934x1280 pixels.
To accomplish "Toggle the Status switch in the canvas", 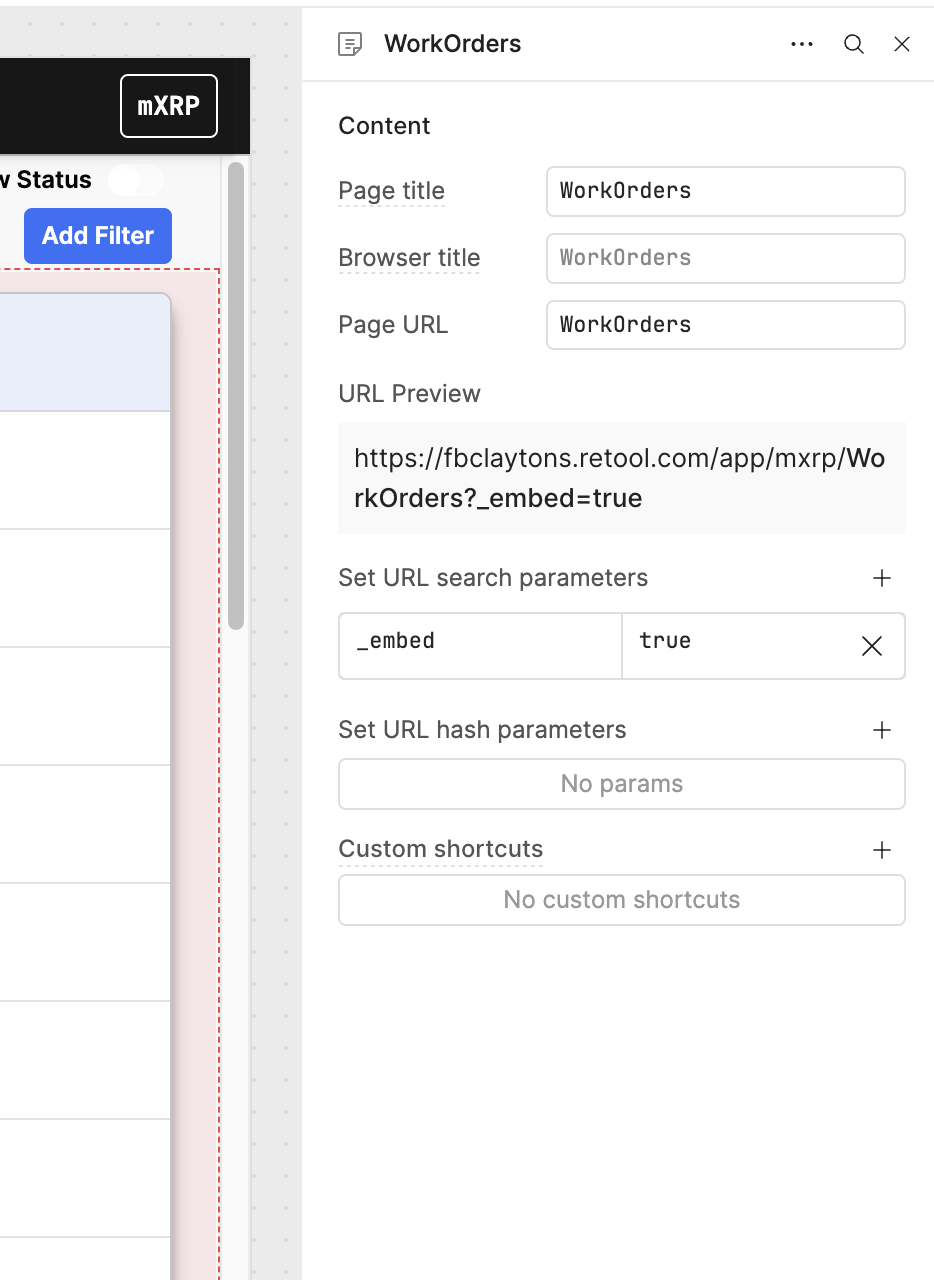I will tap(135, 180).
